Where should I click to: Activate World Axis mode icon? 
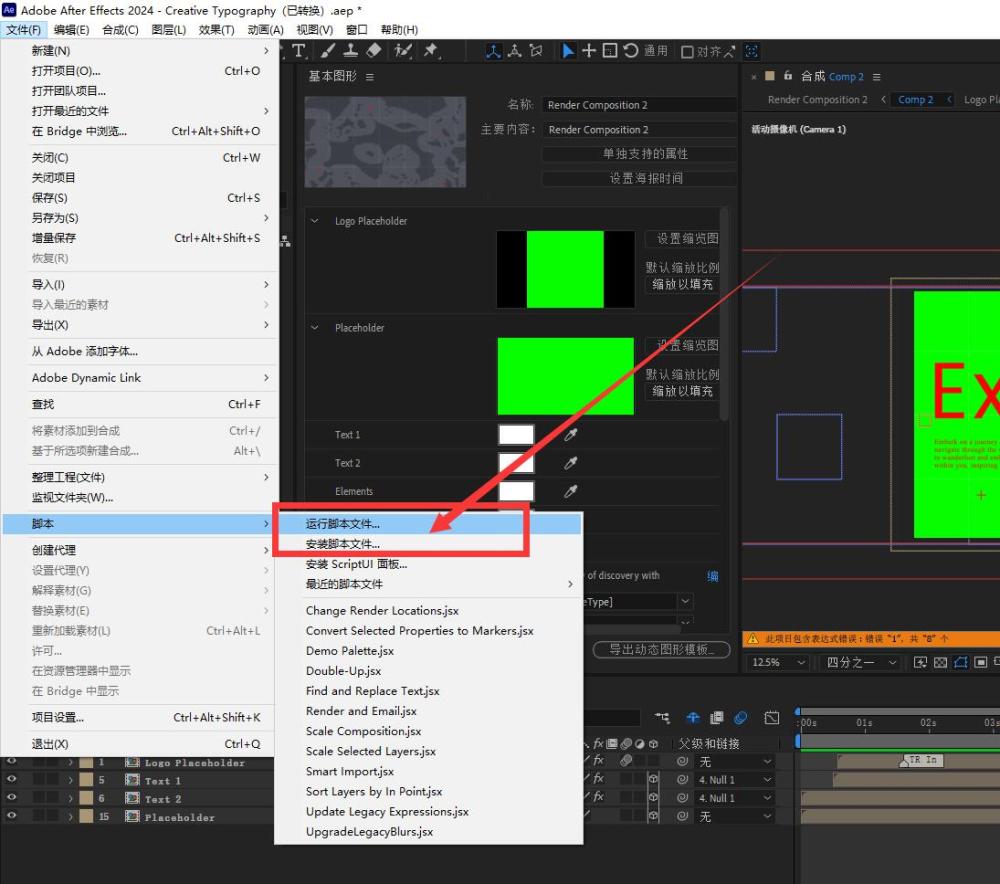click(515, 51)
